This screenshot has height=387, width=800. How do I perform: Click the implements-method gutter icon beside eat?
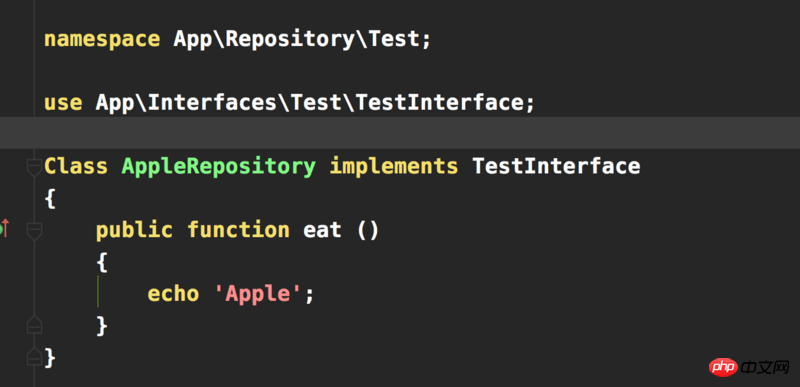click(1, 230)
